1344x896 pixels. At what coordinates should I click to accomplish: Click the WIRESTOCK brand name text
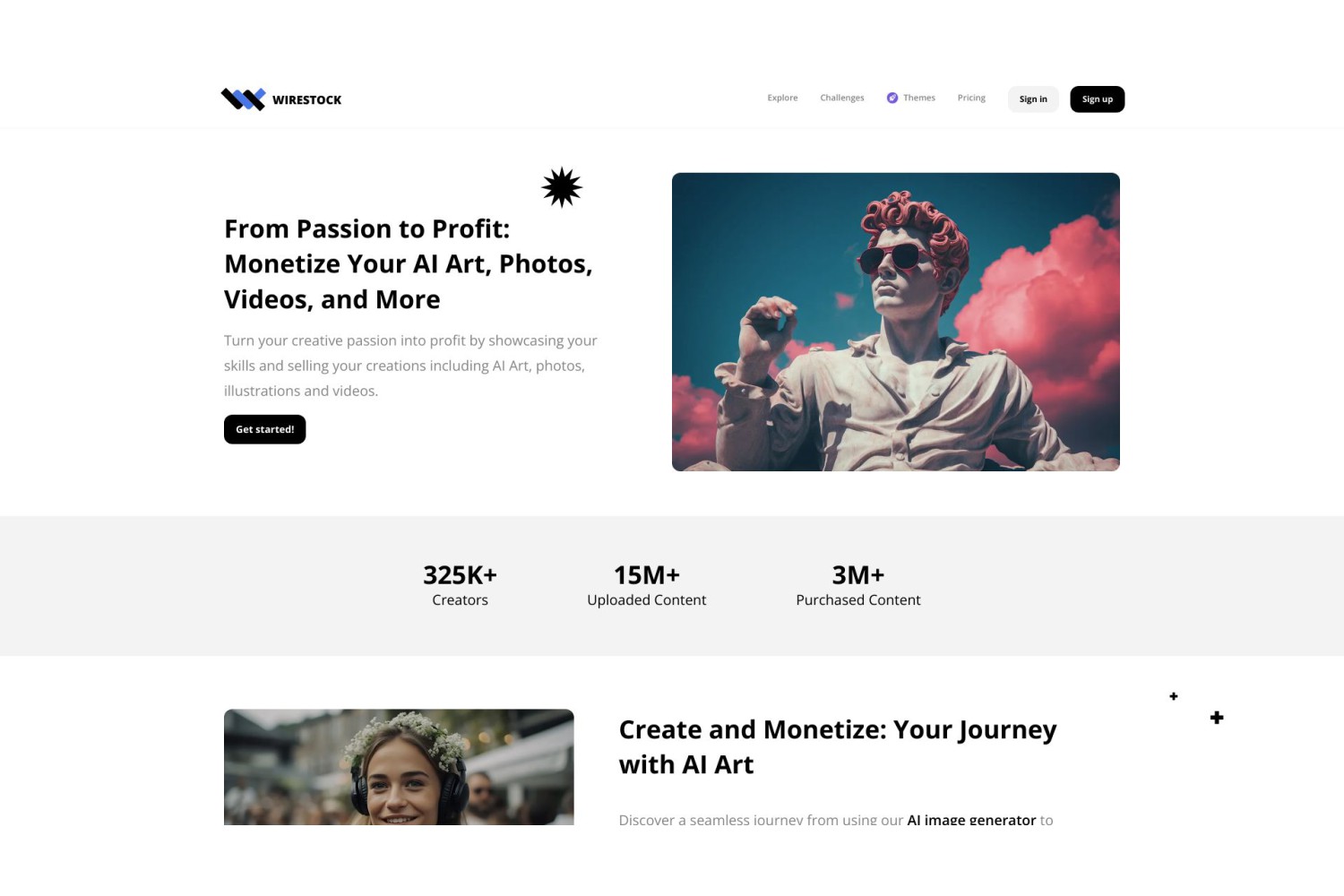pos(307,100)
